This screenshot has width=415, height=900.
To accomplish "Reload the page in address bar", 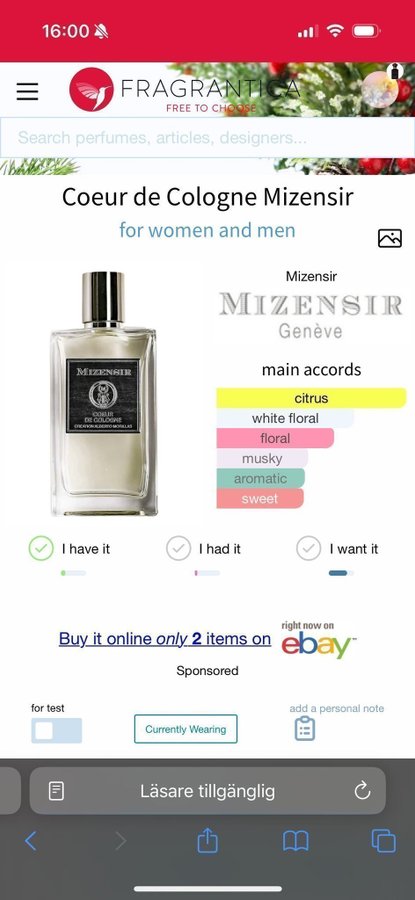I will 362,792.
